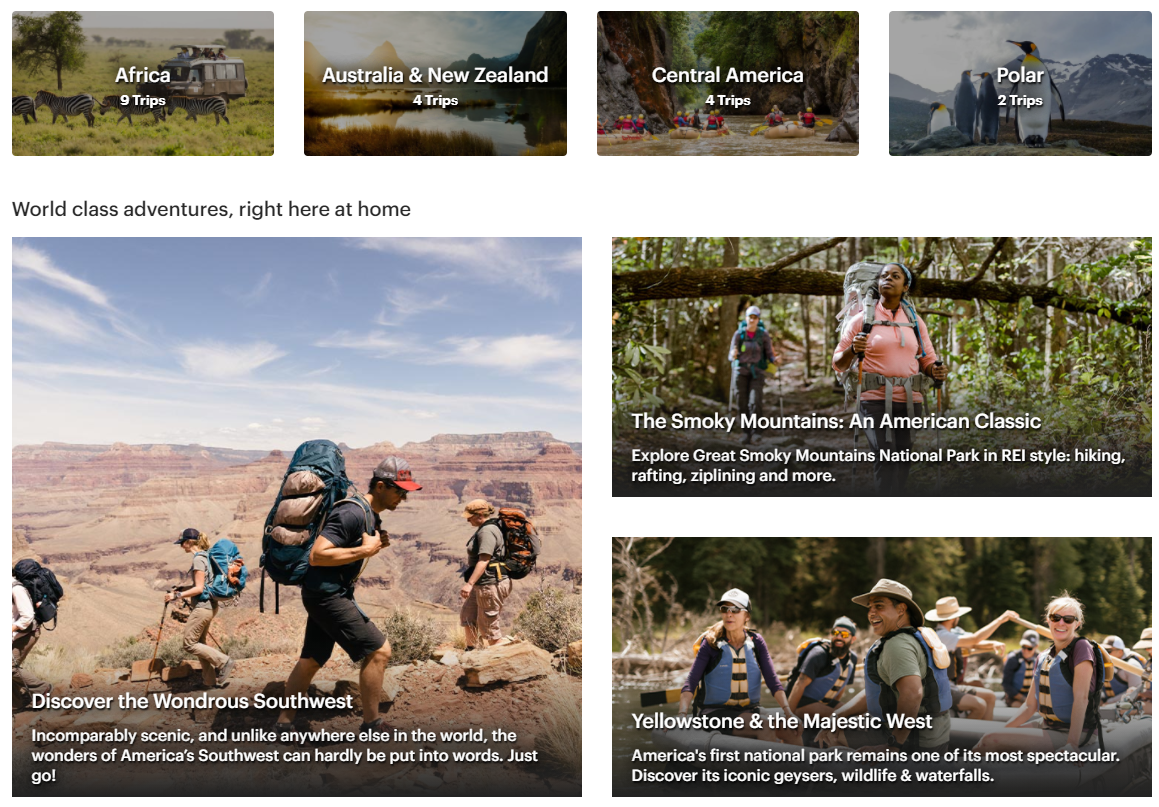Click the safari jeep in the Africa card
The image size is (1159, 807).
(x=203, y=70)
